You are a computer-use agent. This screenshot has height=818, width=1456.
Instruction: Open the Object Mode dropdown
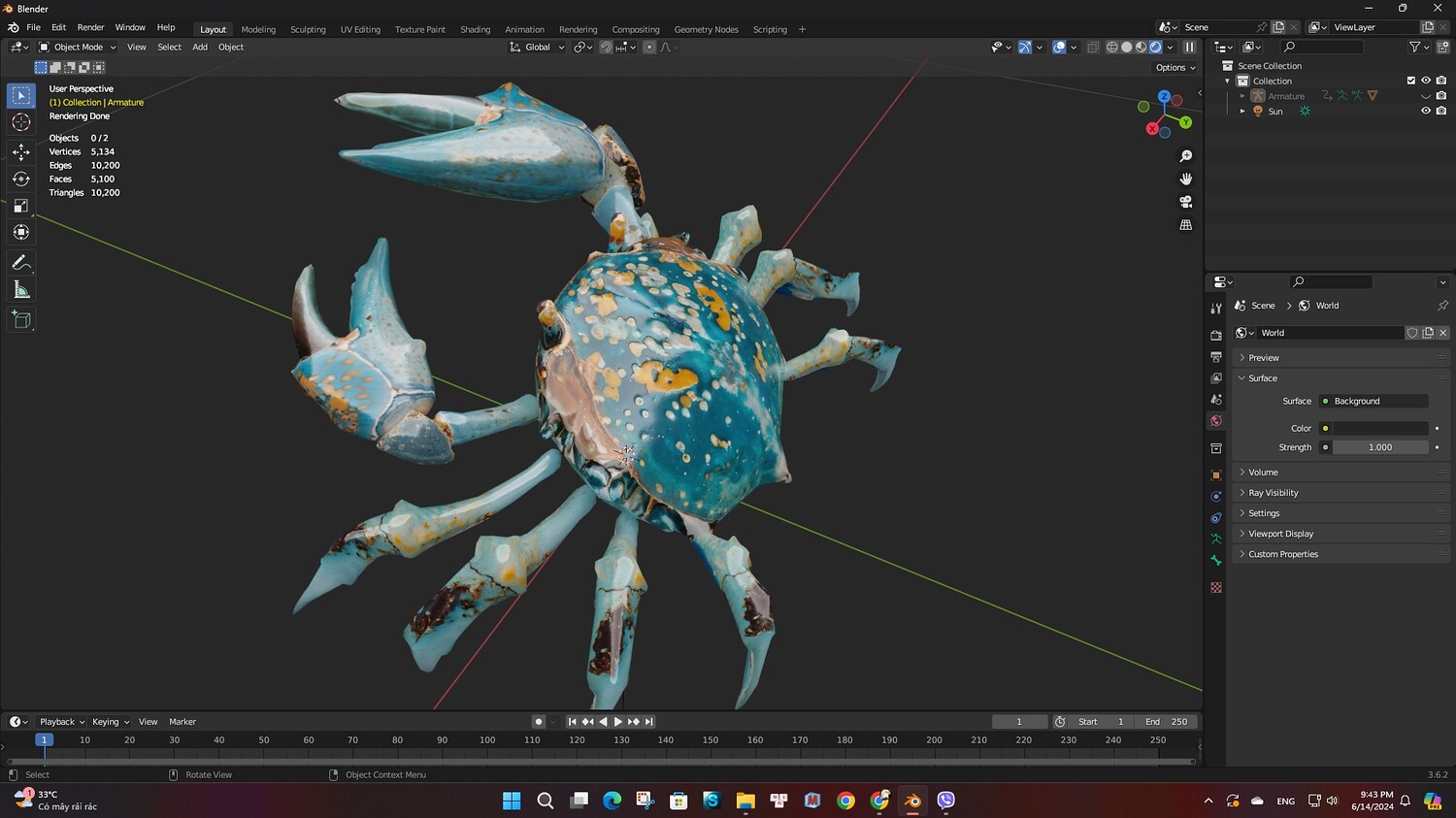[x=78, y=48]
